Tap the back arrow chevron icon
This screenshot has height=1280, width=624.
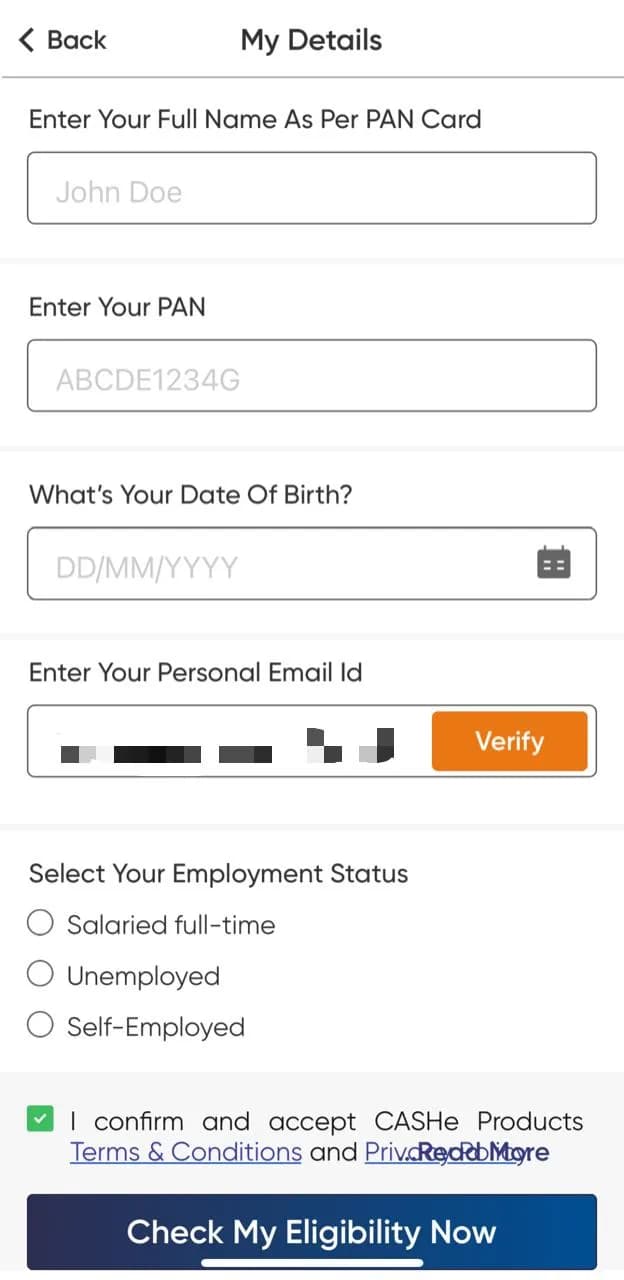point(24,39)
